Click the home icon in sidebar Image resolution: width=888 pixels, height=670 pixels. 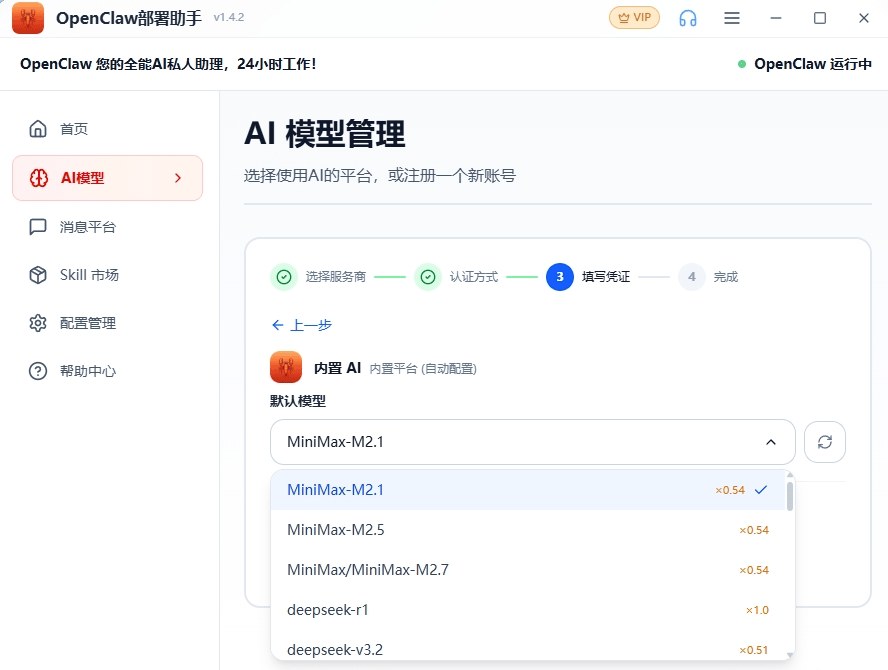38,129
